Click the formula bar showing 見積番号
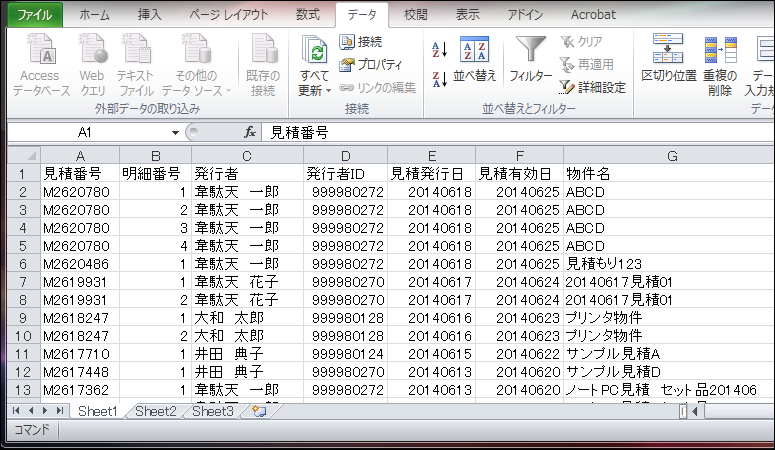The width and height of the screenshot is (775, 450). click(500, 132)
